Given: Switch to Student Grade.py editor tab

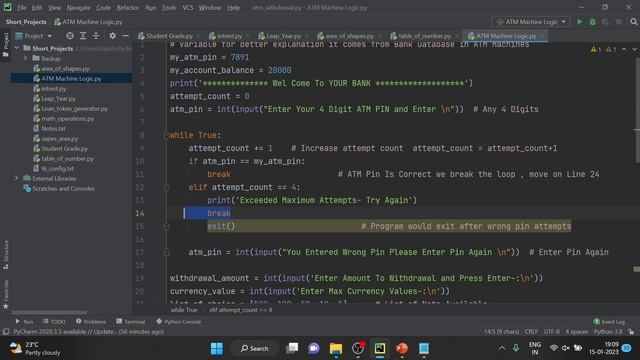Looking at the screenshot, I should (x=165, y=36).
